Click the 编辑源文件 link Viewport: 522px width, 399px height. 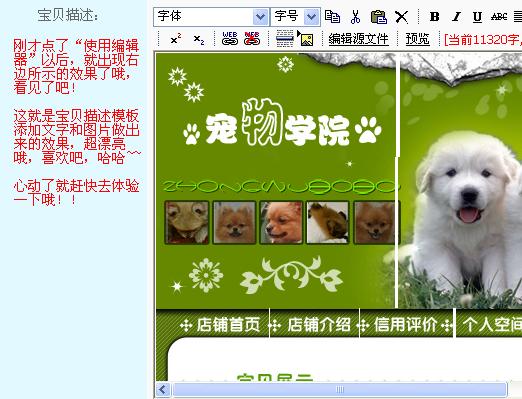359,39
